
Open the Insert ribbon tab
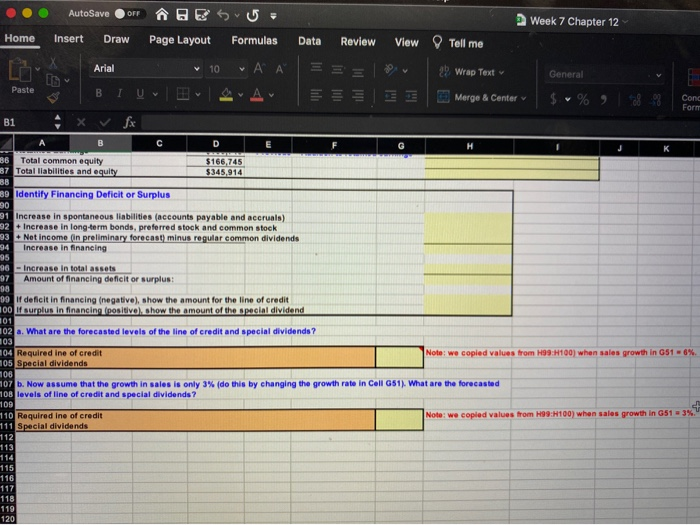click(68, 39)
